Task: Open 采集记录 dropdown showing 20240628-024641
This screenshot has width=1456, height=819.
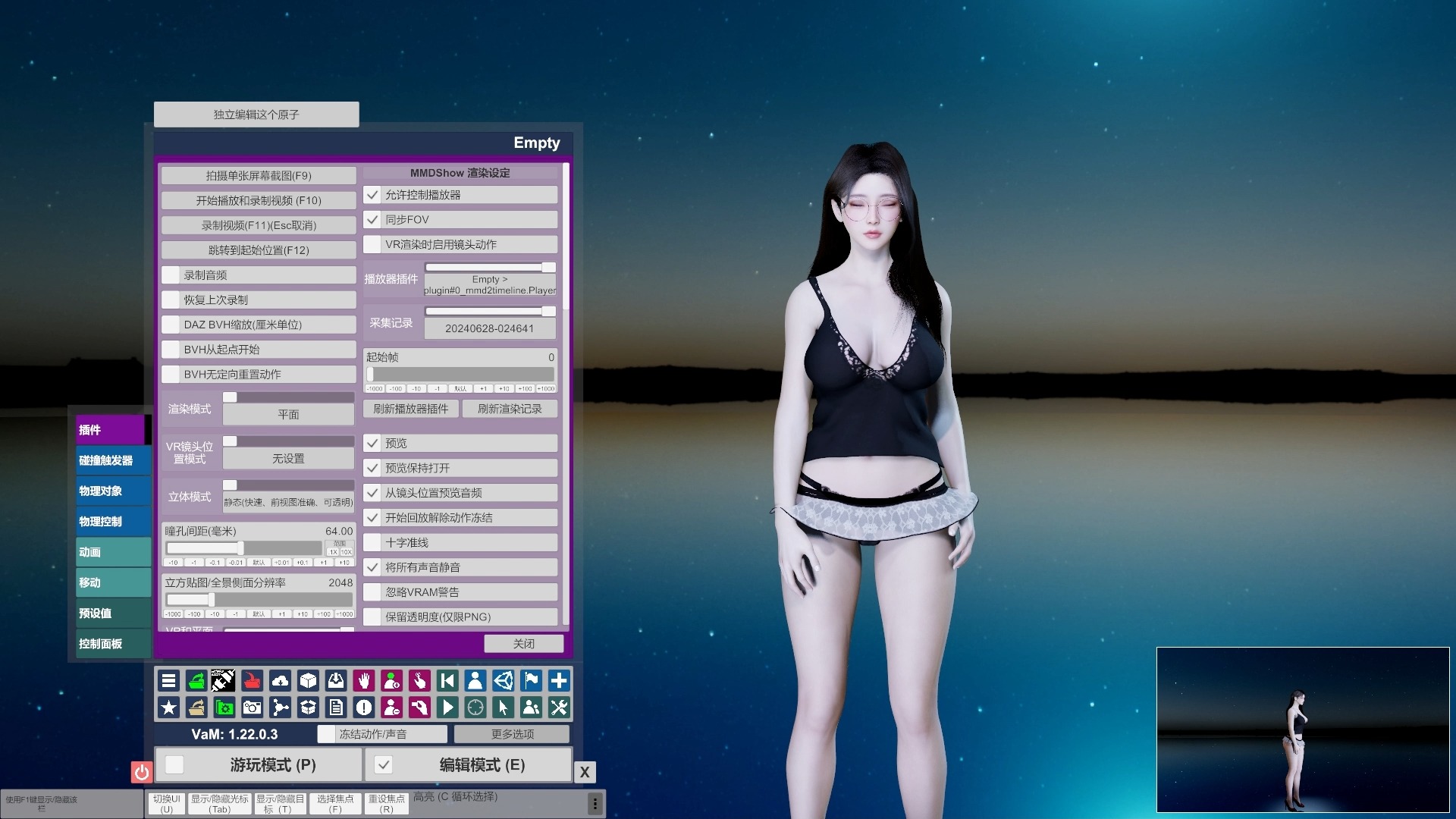Action: pos(490,328)
